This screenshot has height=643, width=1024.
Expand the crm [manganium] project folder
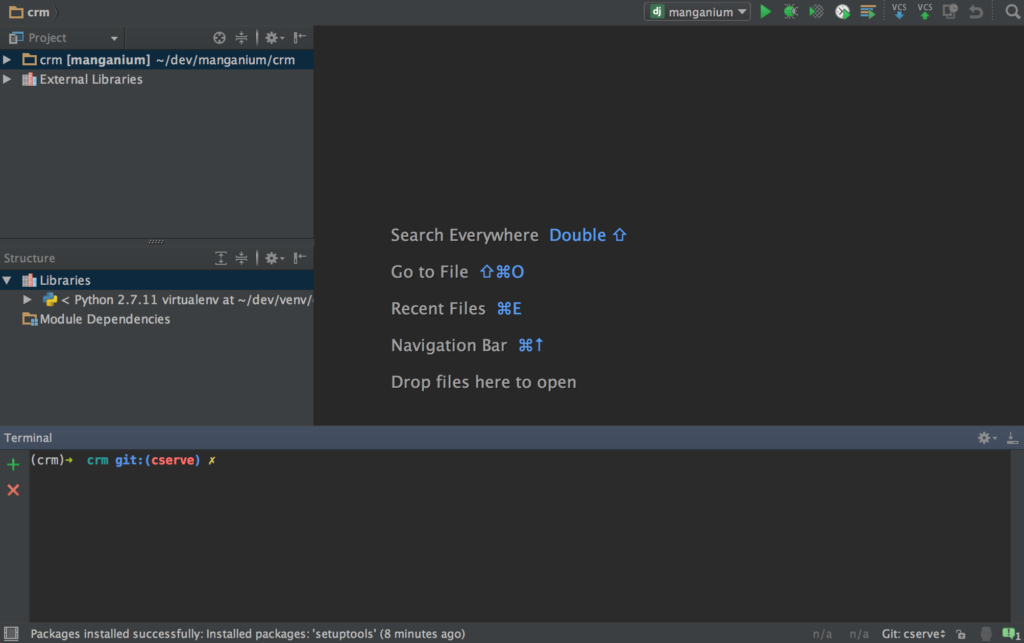(7, 59)
